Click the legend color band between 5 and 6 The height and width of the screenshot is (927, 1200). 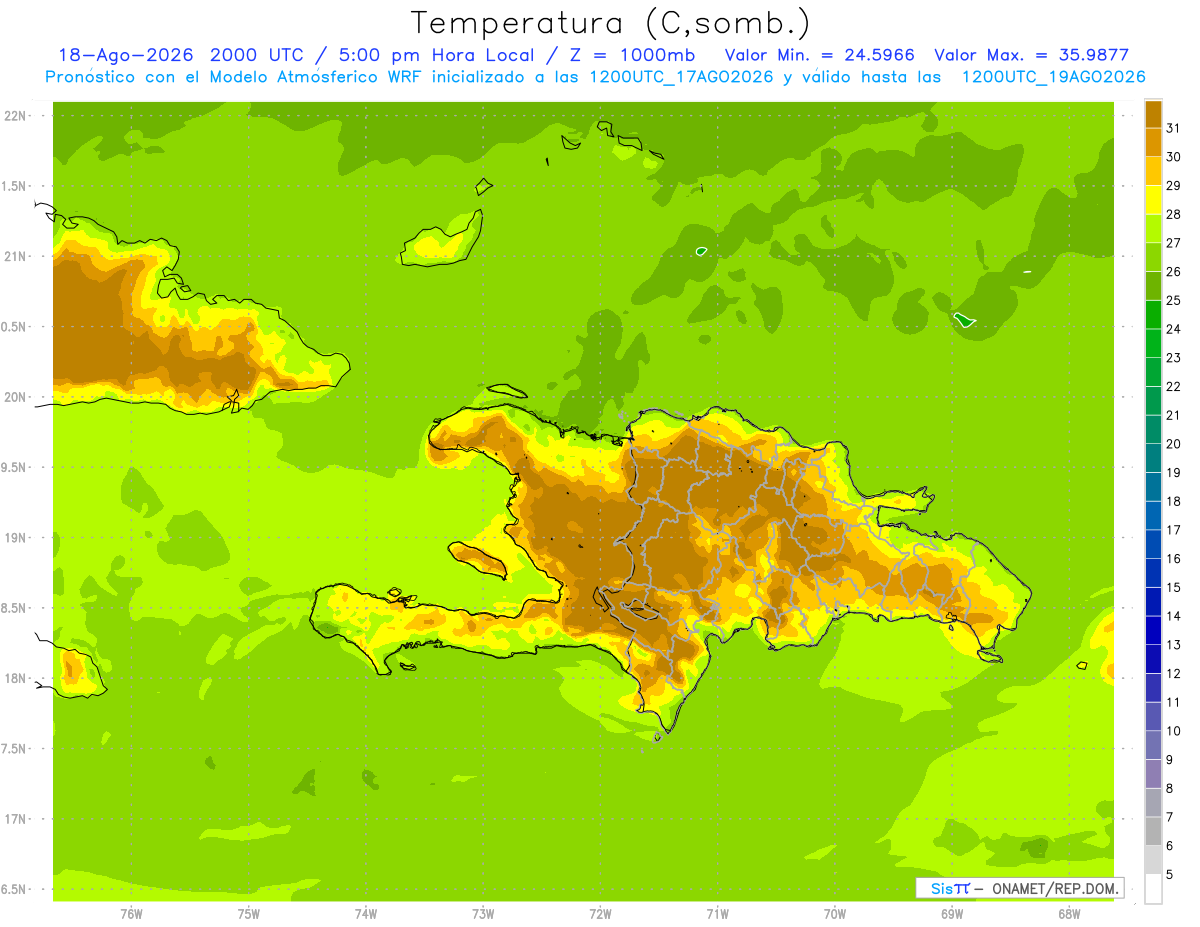pyautogui.click(x=1153, y=860)
